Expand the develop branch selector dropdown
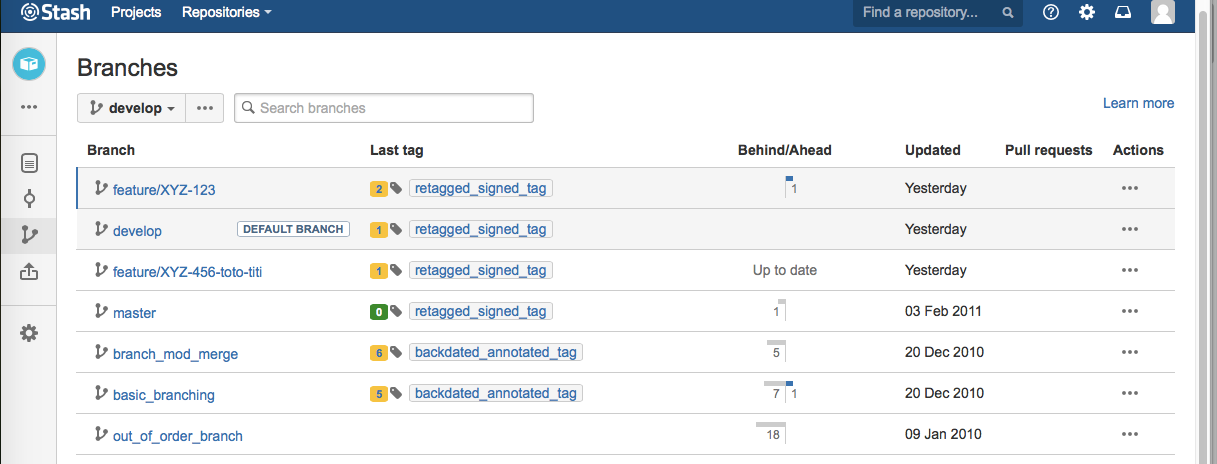This screenshot has width=1217, height=464. point(132,108)
